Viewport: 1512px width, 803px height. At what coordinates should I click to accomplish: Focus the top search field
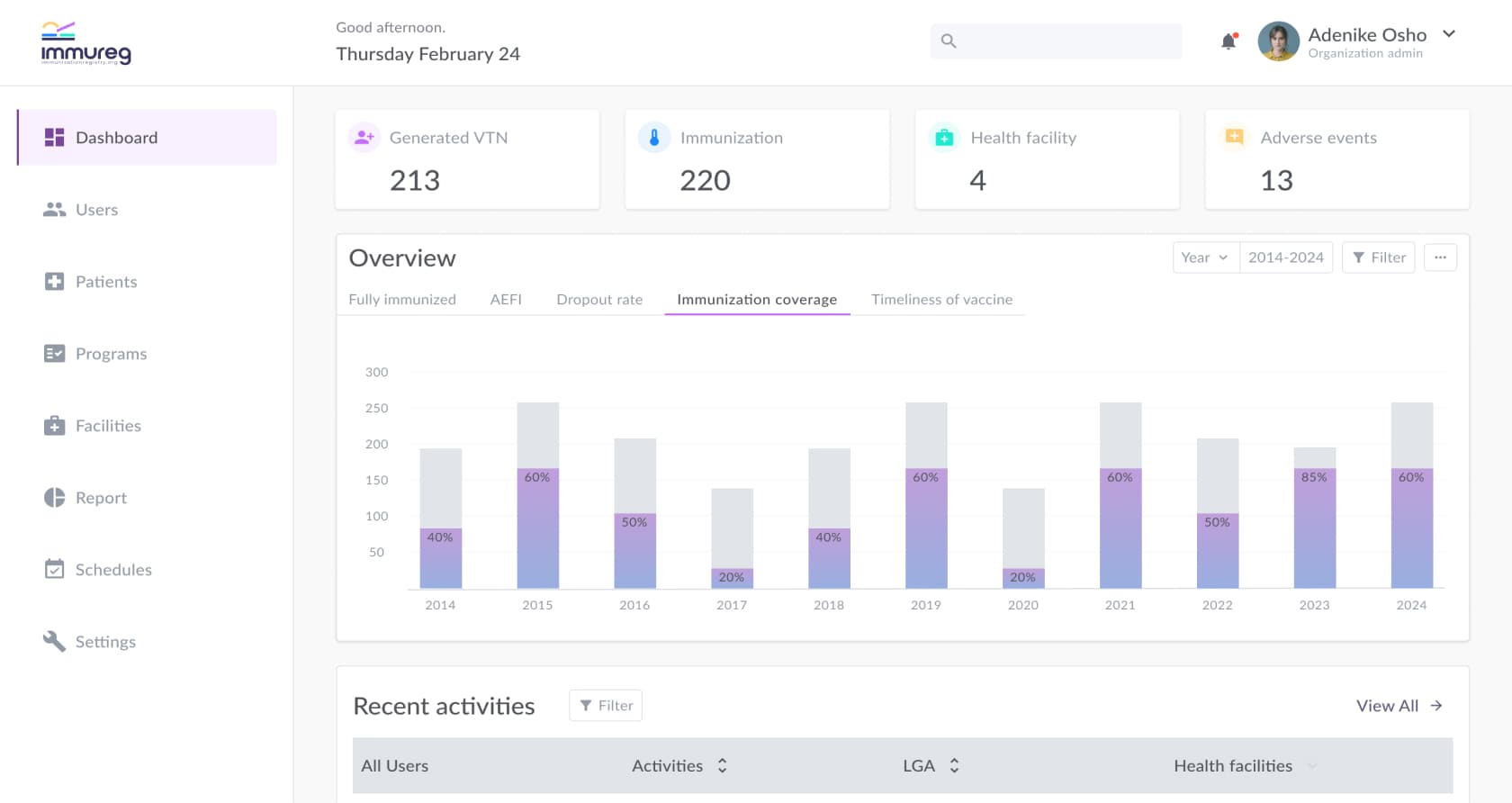1056,41
